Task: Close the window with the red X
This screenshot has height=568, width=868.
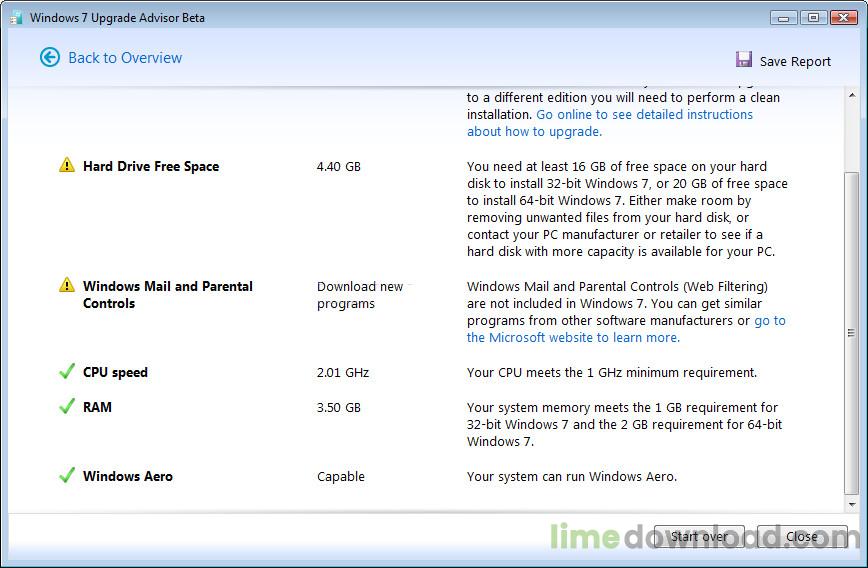Action: [844, 18]
